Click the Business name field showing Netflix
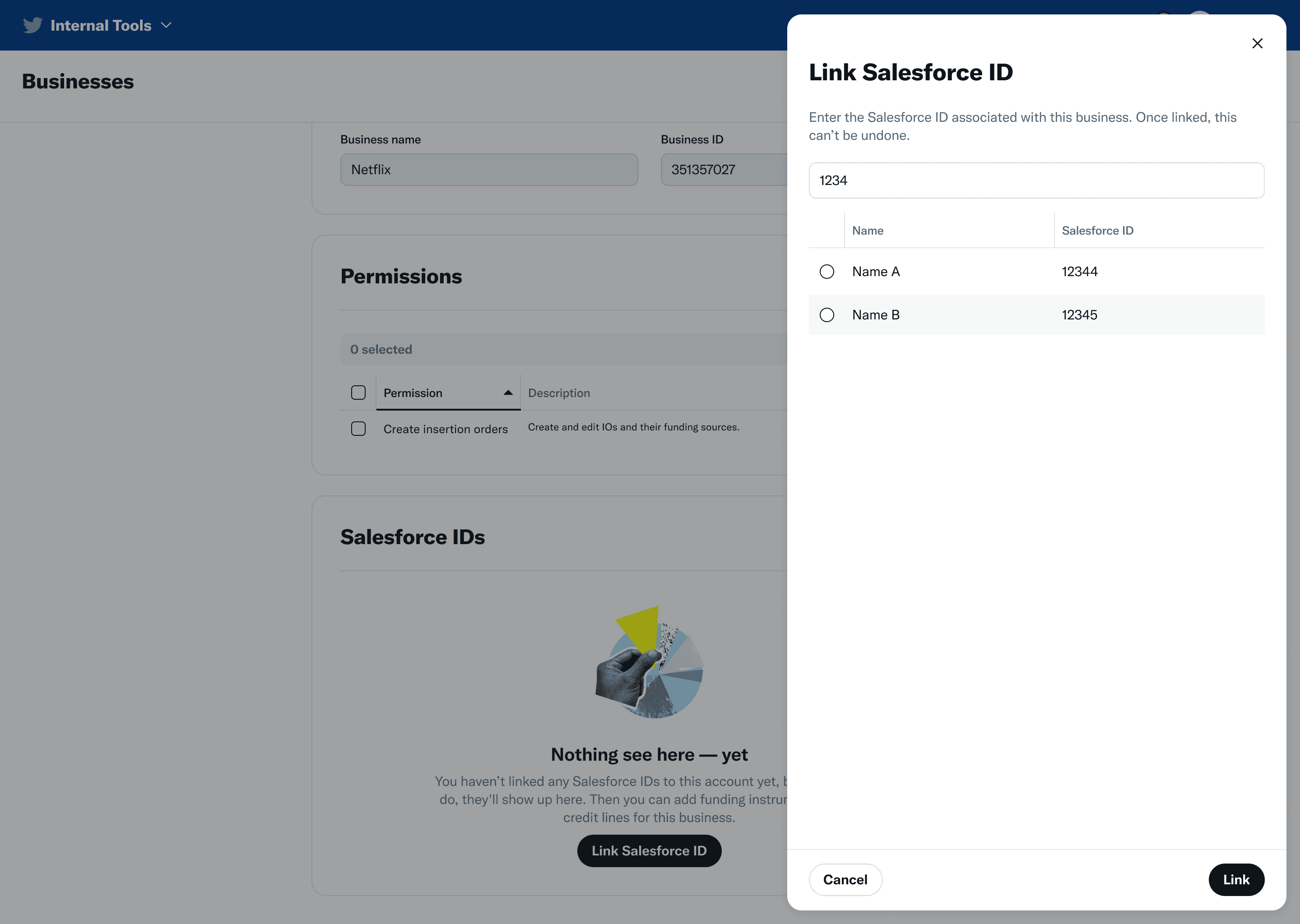Viewport: 1300px width, 924px height. click(488, 170)
